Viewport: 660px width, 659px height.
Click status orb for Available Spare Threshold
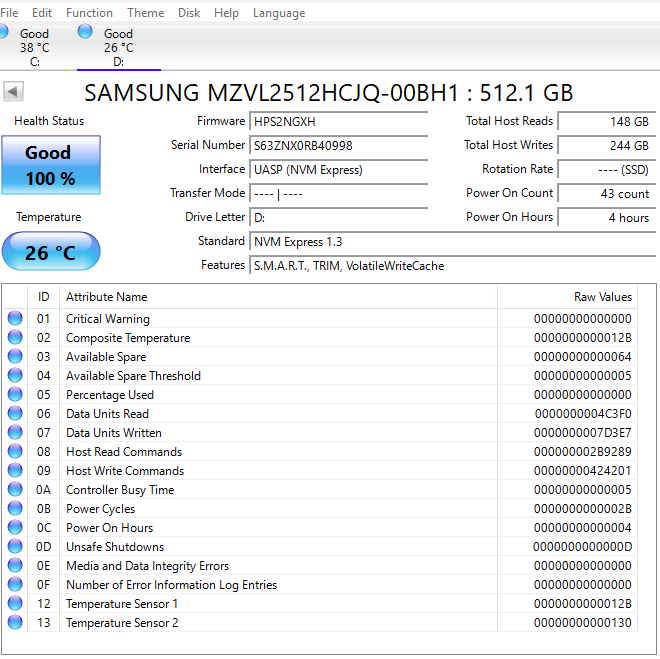[x=15, y=375]
